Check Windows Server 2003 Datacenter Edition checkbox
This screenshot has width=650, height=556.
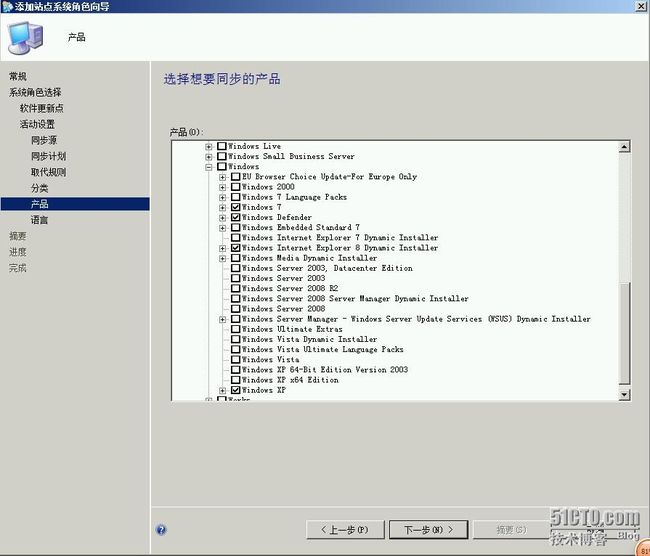click(x=236, y=268)
